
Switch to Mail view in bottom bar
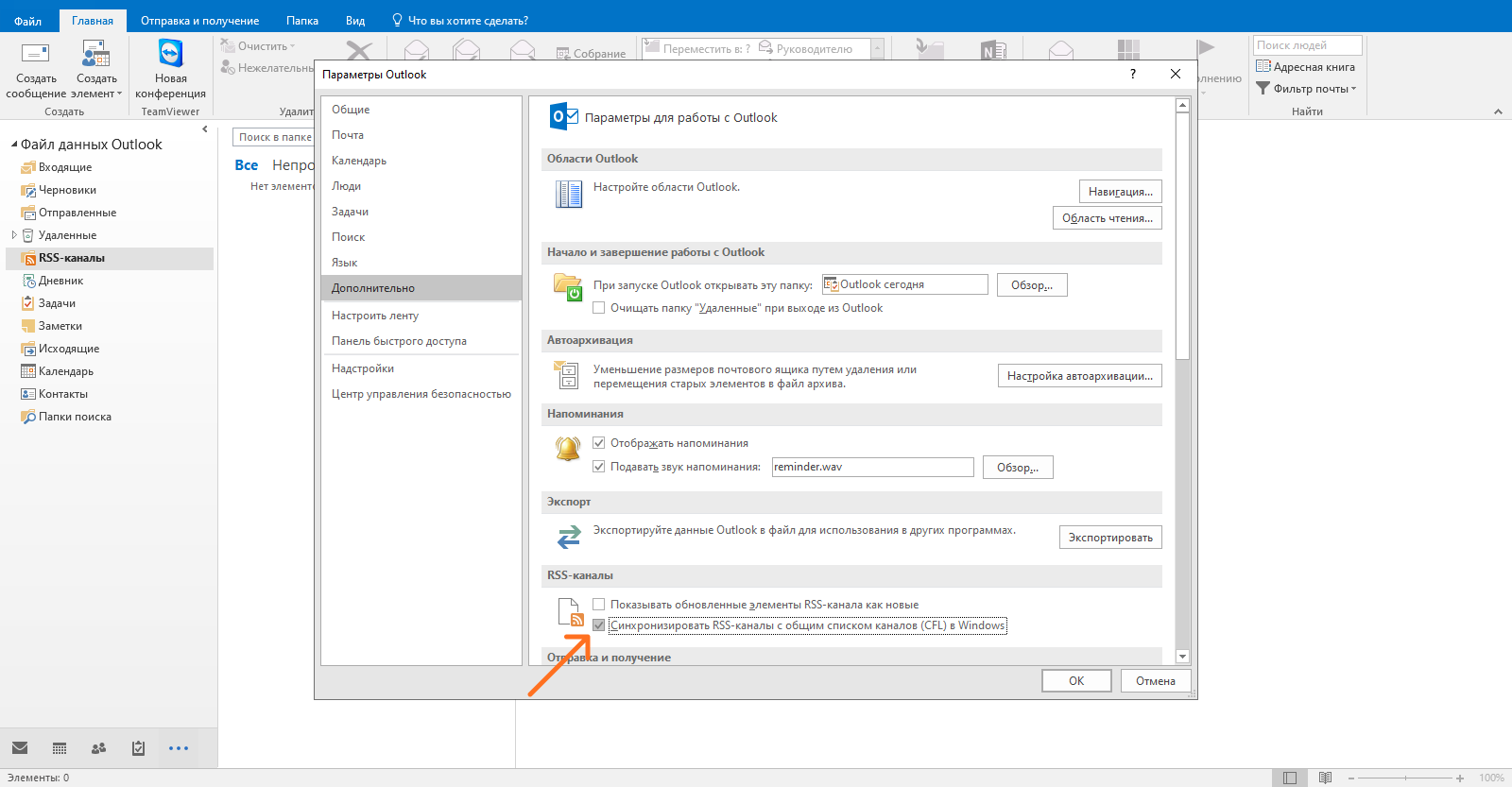pos(20,748)
